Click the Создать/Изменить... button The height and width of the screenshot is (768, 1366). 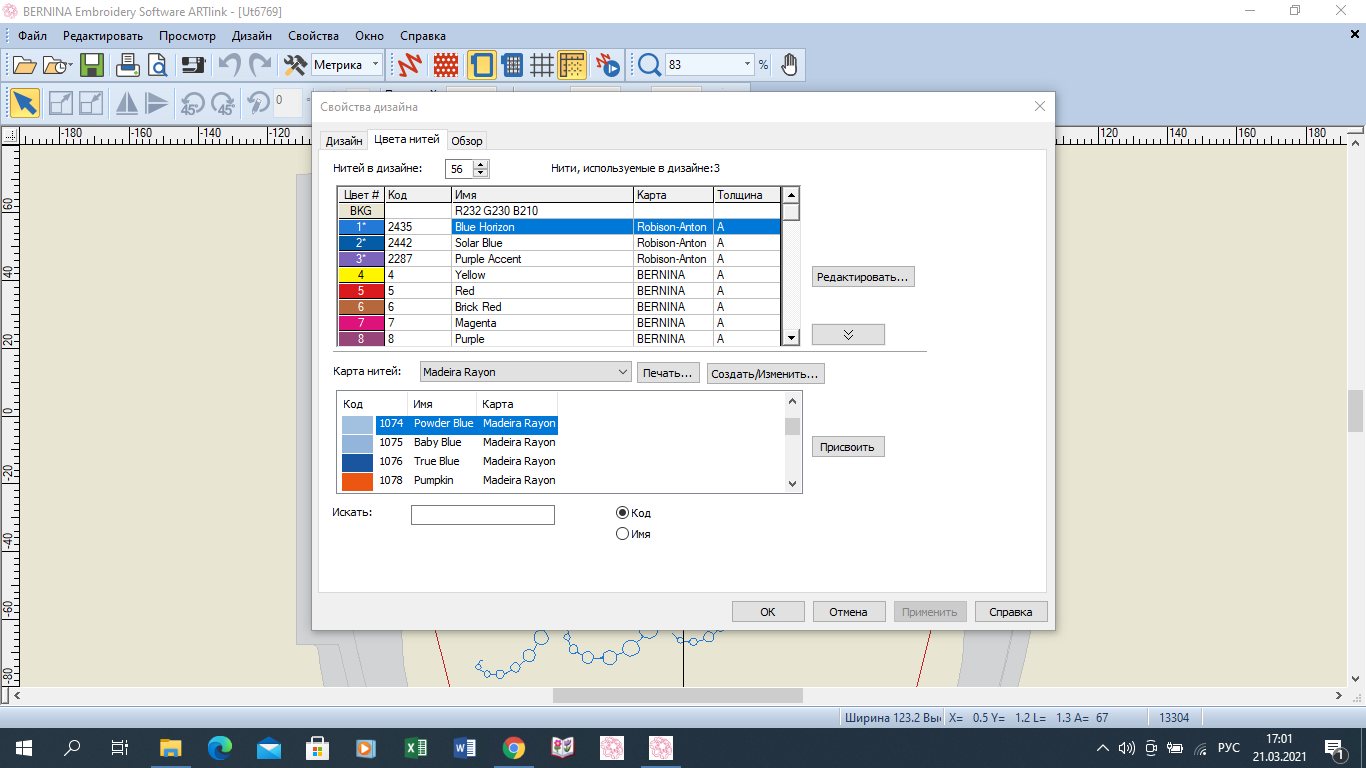(766, 373)
